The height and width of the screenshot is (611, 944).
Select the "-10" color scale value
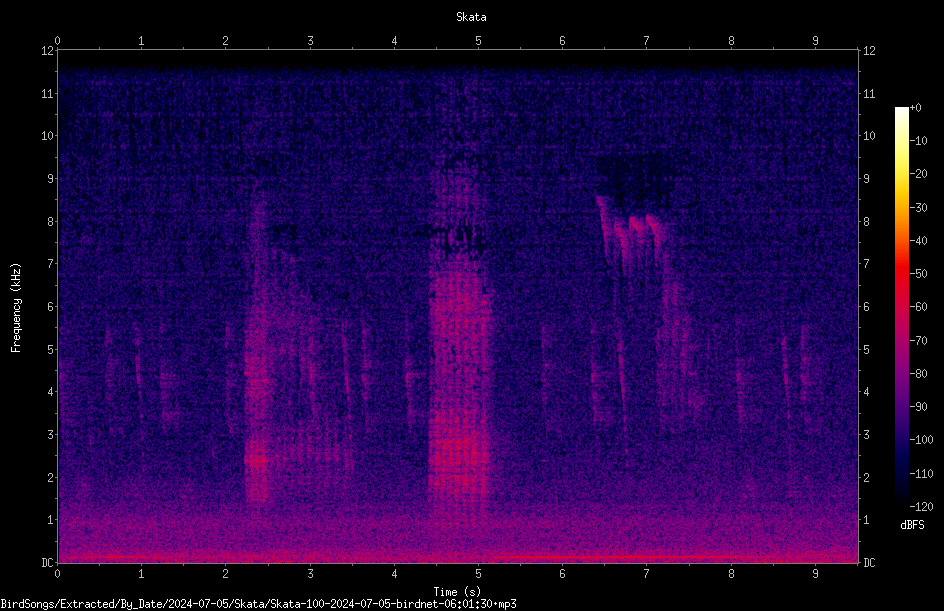click(919, 141)
